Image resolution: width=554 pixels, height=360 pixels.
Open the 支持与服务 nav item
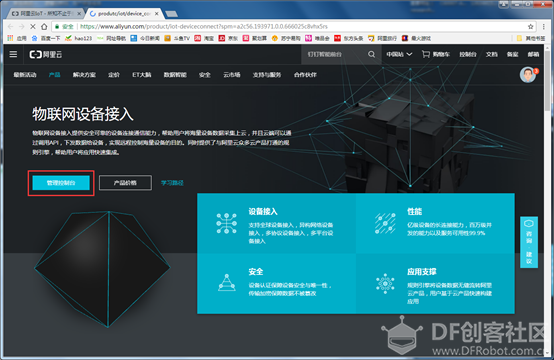coord(267,75)
